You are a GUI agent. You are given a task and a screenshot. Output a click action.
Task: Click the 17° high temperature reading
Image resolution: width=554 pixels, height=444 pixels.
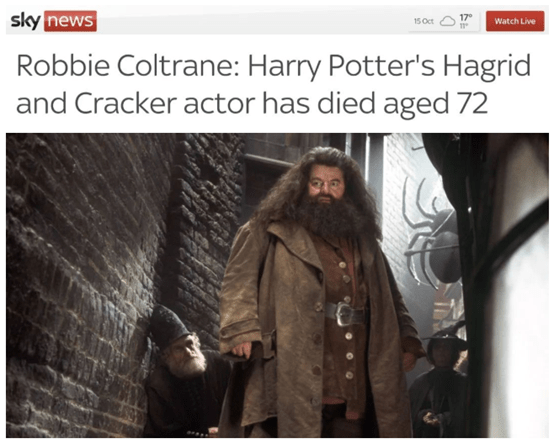point(465,17)
